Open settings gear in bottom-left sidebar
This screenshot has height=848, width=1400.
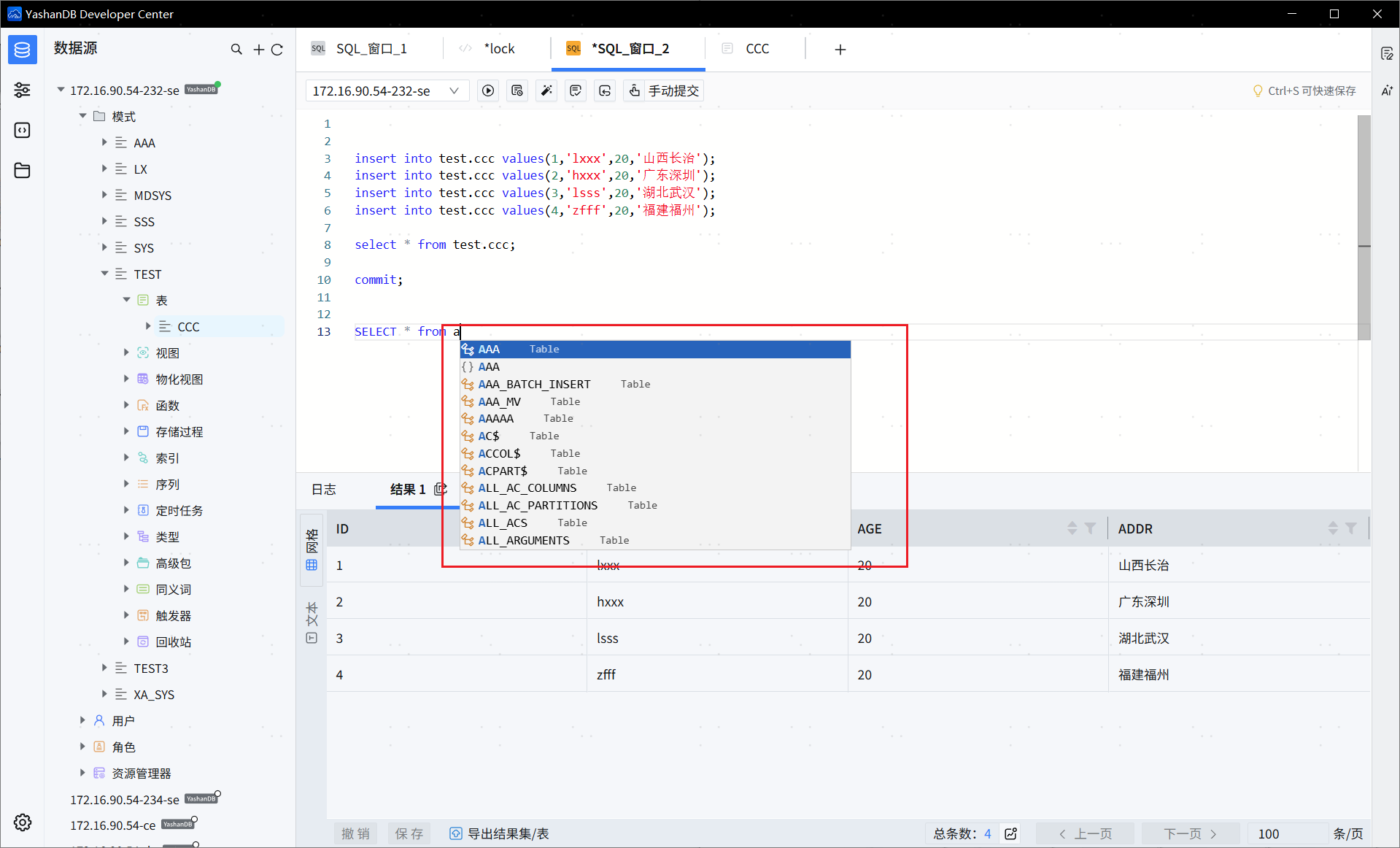click(x=23, y=822)
